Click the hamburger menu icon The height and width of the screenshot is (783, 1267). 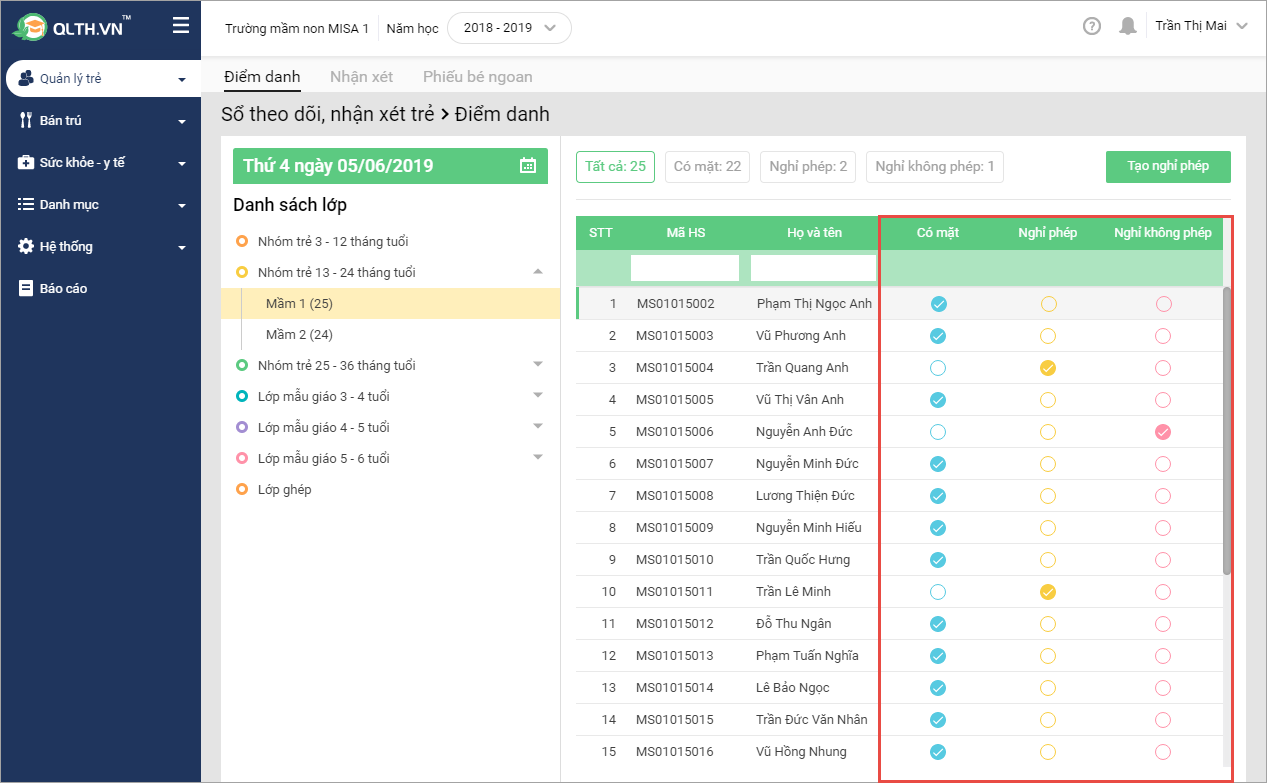pos(181,26)
